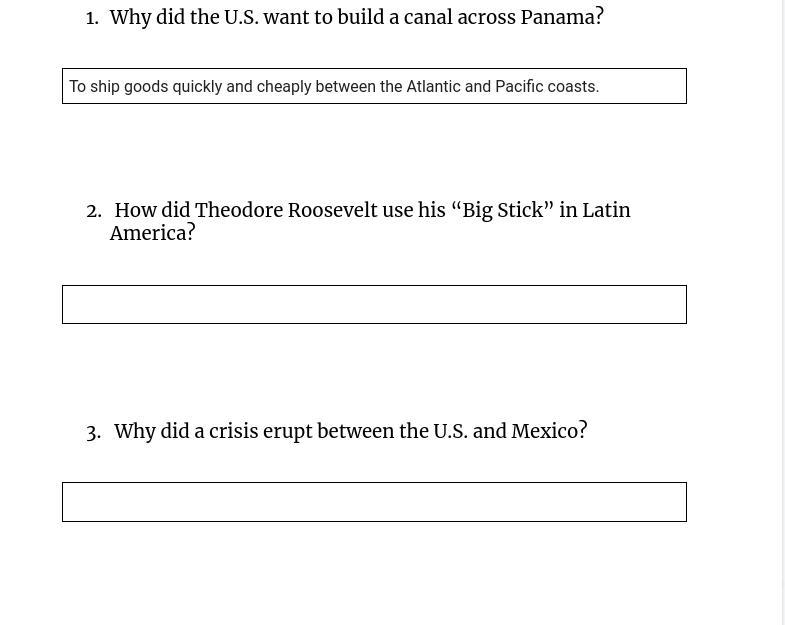Click question text "Why did a crisis erupt between the U.S. and Mexico?"
785x625 pixels.
(x=350, y=431)
